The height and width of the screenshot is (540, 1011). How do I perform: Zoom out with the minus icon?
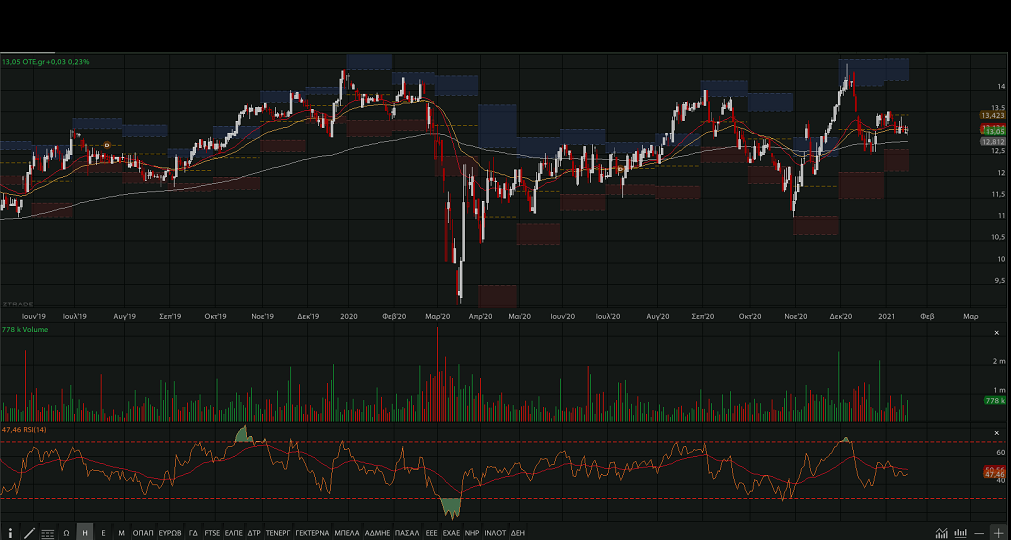pos(979,534)
